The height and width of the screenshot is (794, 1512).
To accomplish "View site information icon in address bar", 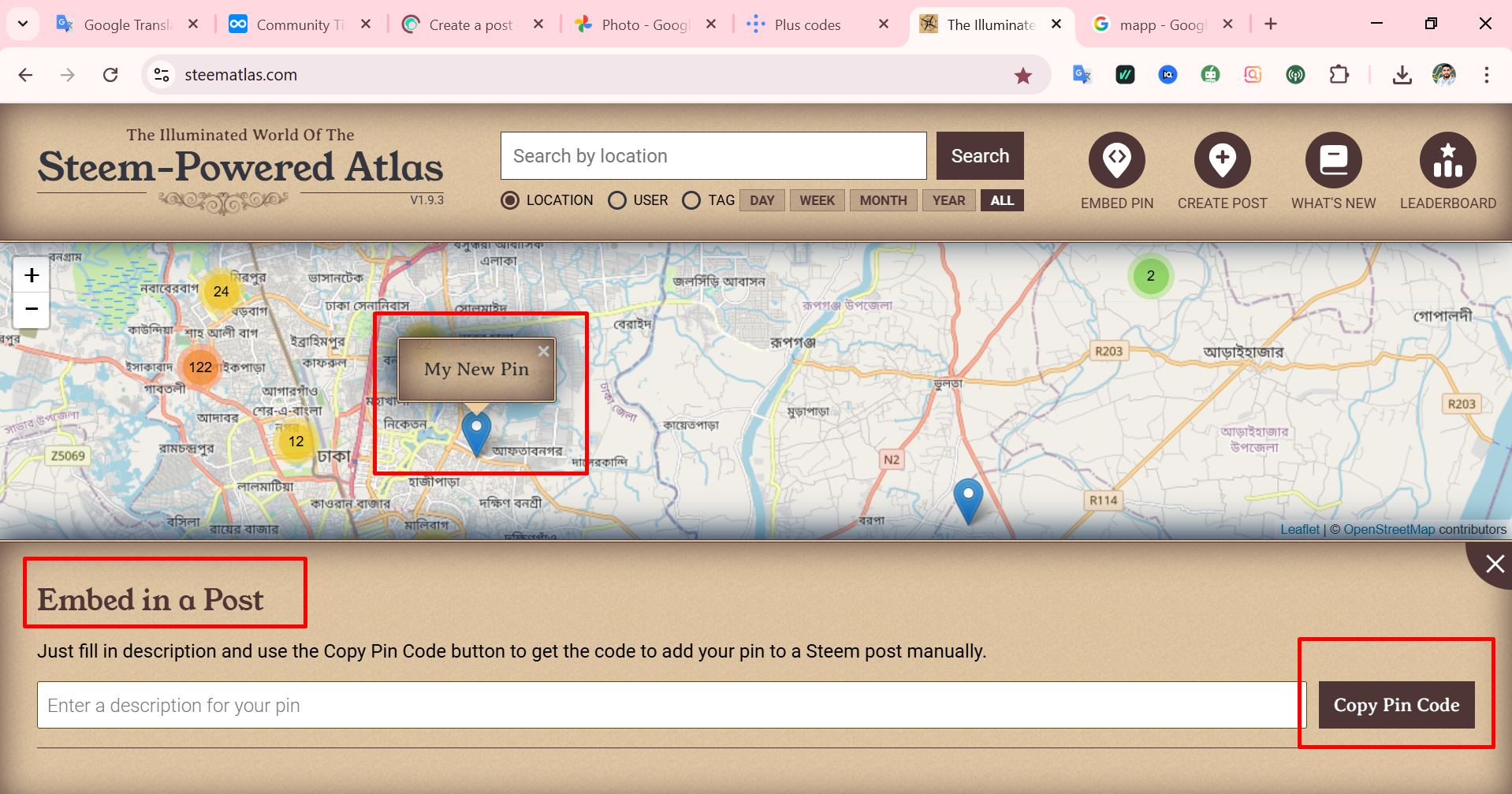I will (x=162, y=75).
